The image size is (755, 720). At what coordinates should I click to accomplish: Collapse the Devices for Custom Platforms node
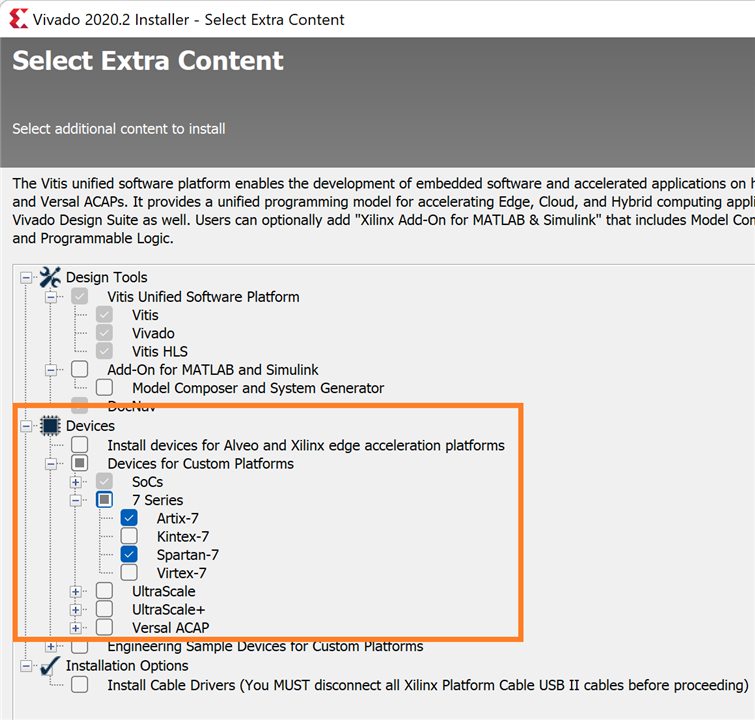pyautogui.click(x=51, y=464)
